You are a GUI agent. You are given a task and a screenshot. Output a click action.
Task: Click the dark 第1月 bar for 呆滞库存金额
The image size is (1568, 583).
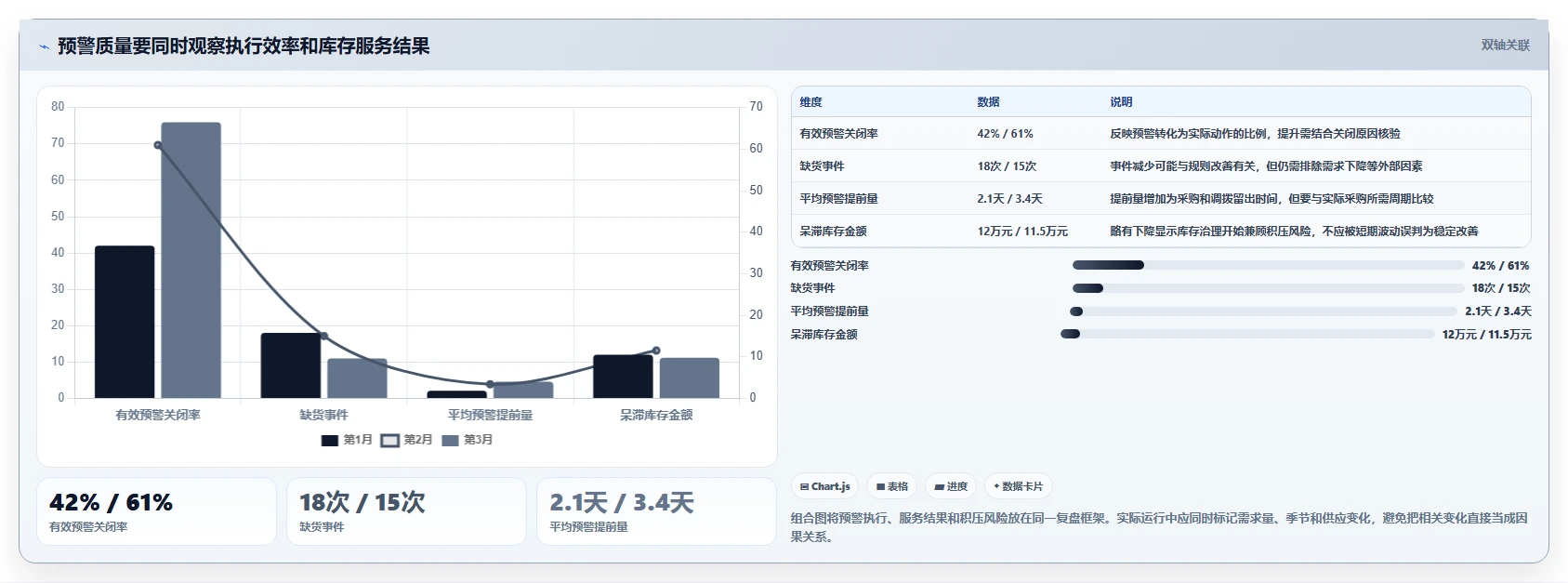click(623, 377)
